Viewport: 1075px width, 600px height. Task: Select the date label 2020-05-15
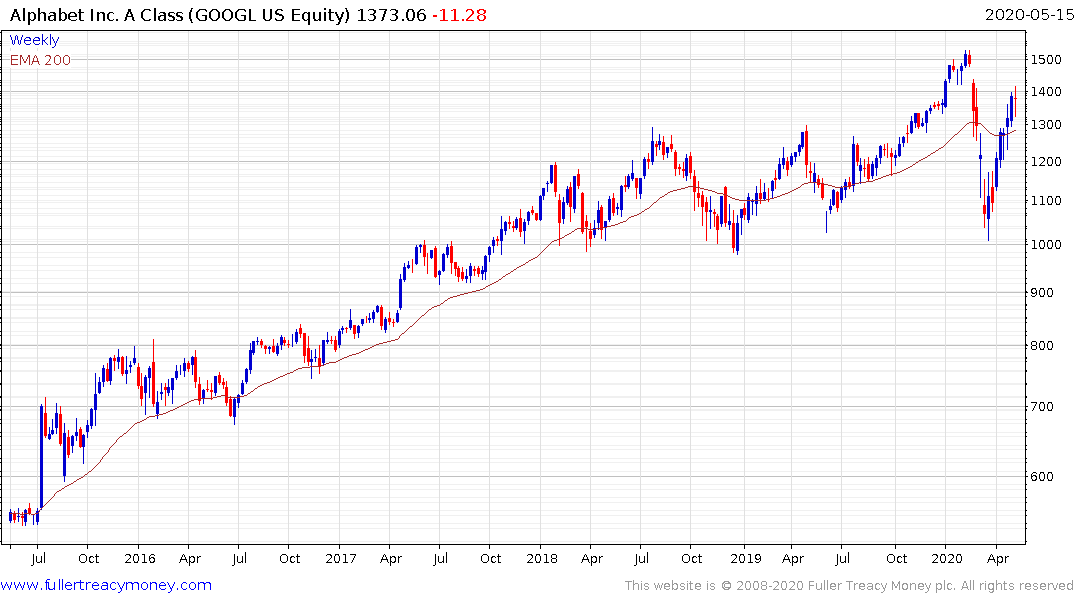1029,15
